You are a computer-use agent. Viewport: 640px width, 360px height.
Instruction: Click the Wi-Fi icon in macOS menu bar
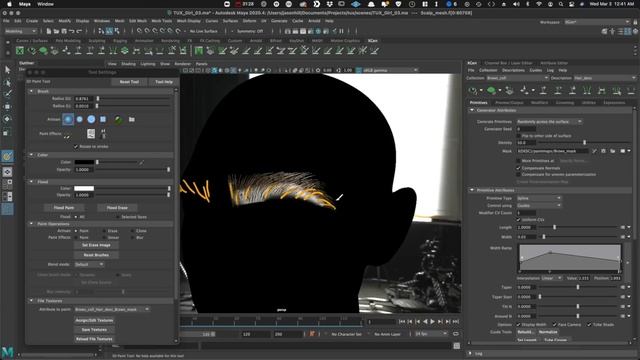539,4
